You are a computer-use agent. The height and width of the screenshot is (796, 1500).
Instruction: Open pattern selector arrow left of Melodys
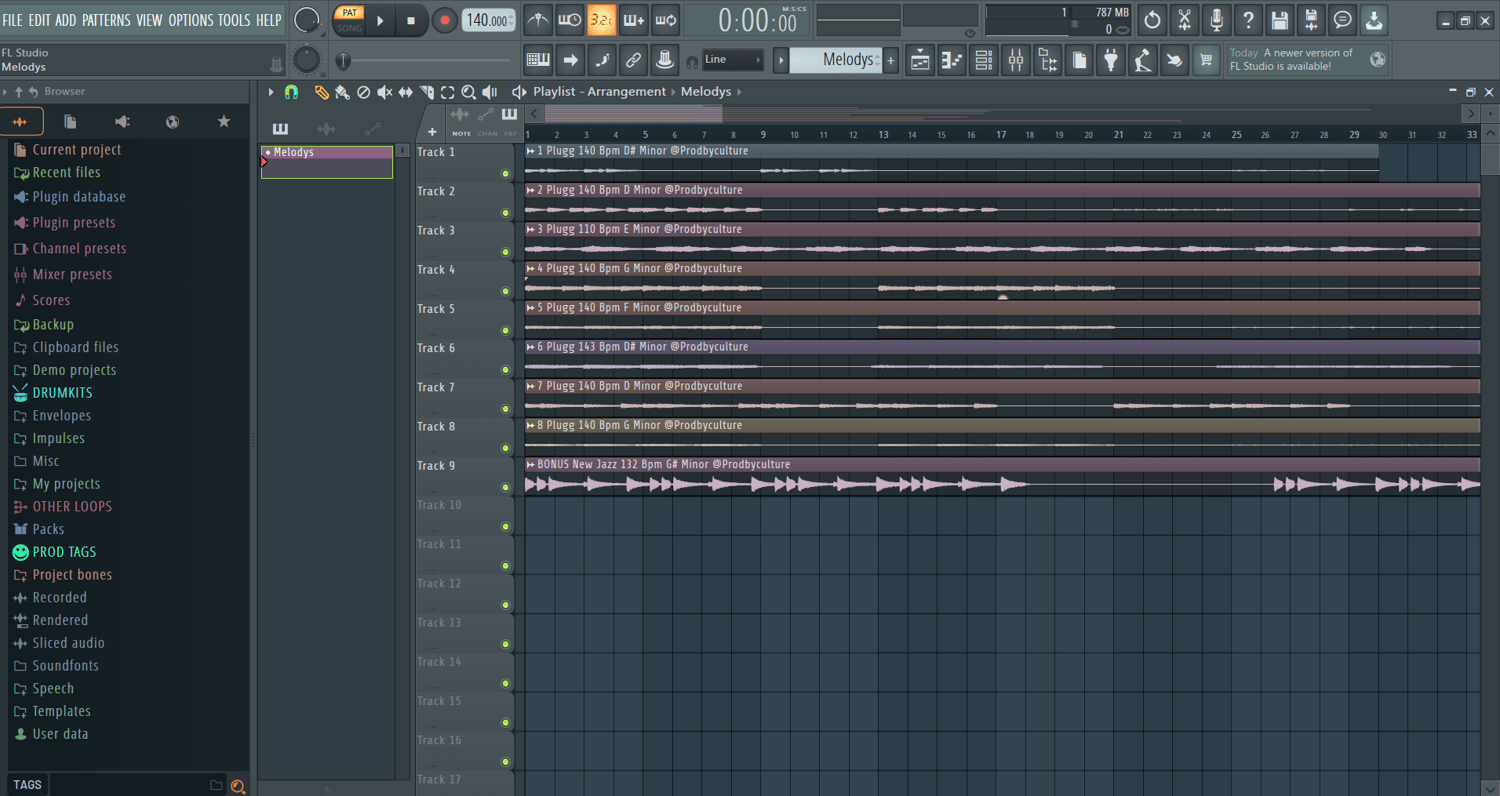tap(782, 60)
